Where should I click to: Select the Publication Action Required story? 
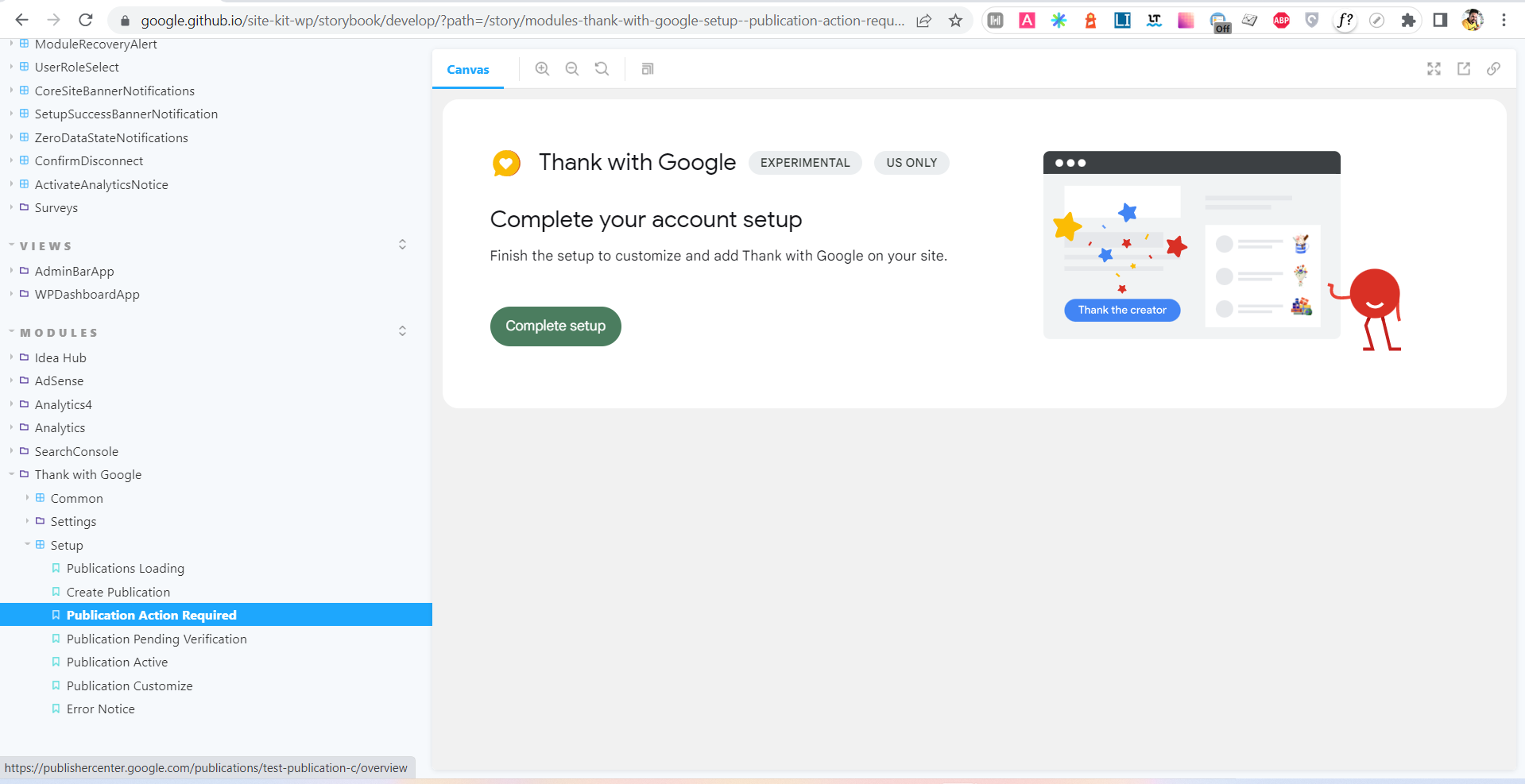pyautogui.click(x=216, y=615)
